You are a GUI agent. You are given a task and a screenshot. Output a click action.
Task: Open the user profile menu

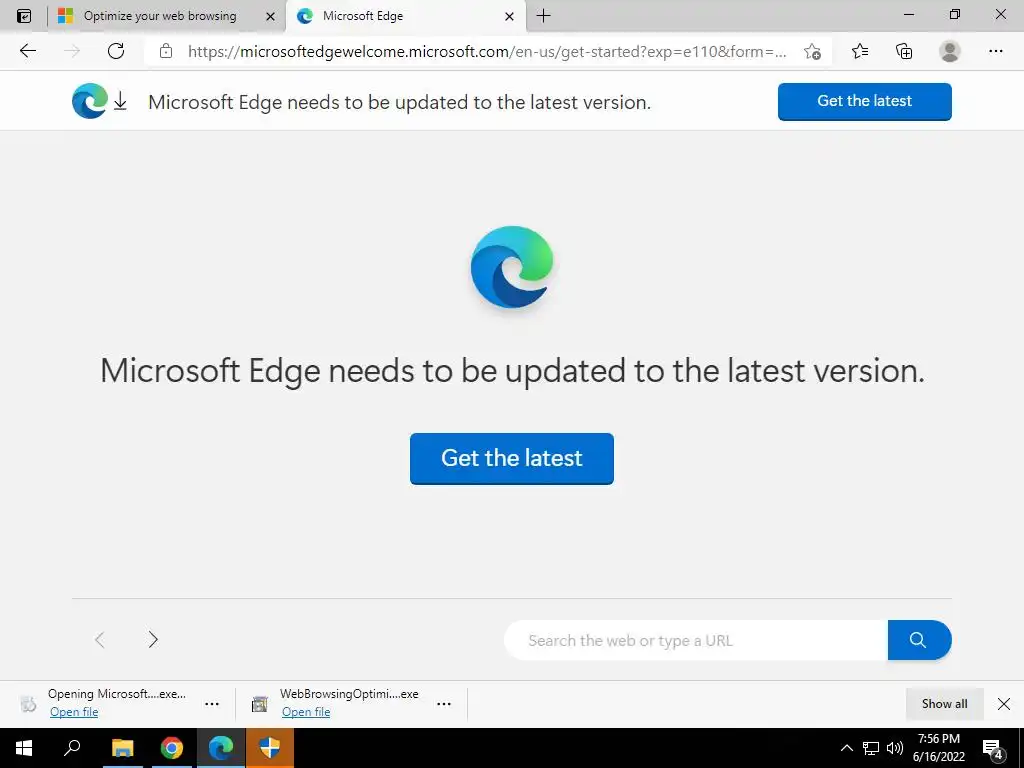(x=950, y=51)
